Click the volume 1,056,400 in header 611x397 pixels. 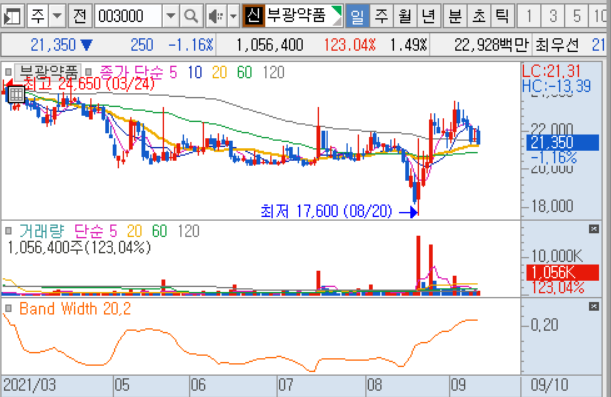pos(270,45)
